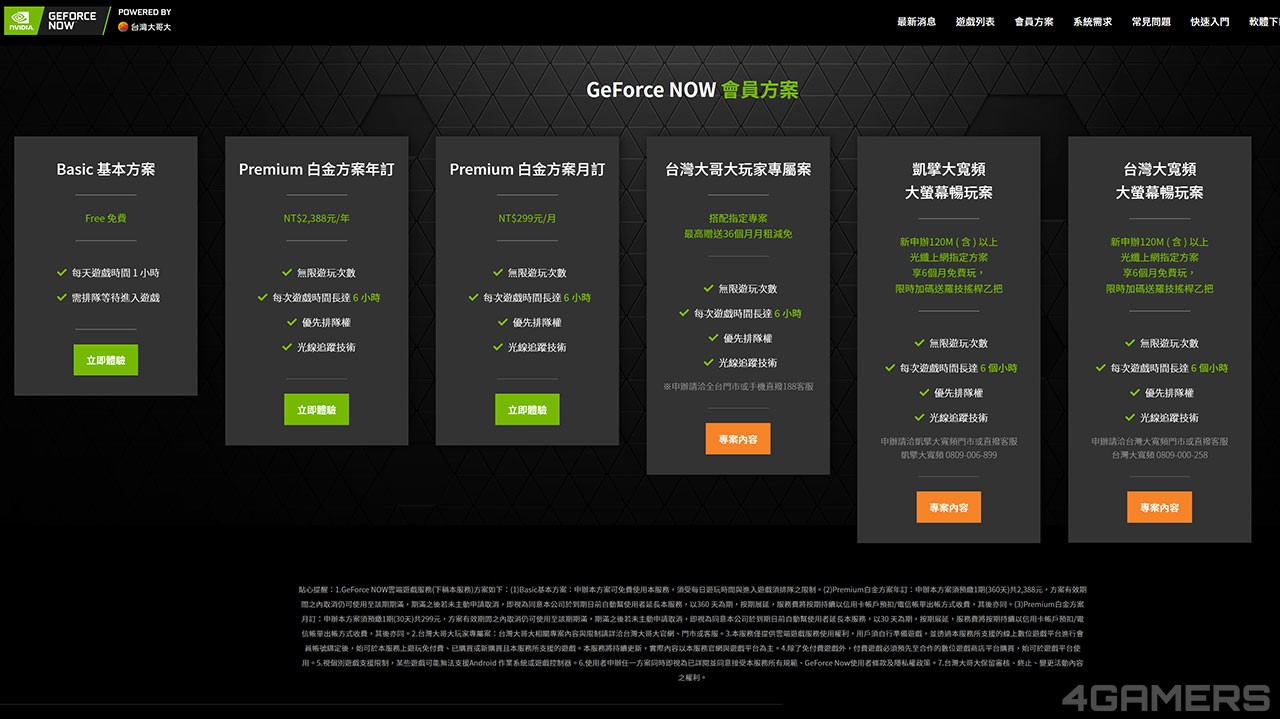Viewport: 1280px width, 719px height.
Task: Go to 遊戲列表 in the navigation
Action: click(975, 22)
